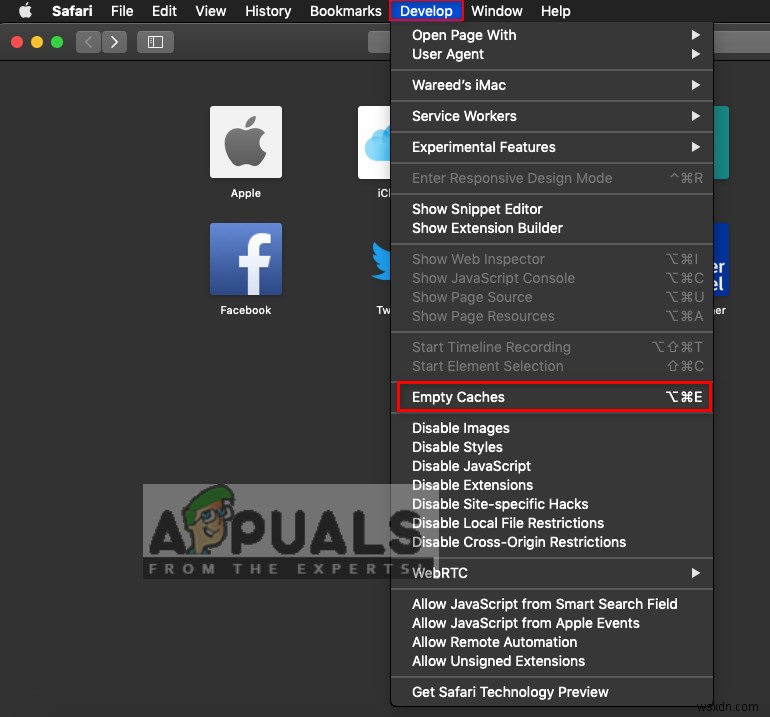Toggle Disable Local File Restrictions
The width and height of the screenshot is (770, 717).
(x=552, y=523)
